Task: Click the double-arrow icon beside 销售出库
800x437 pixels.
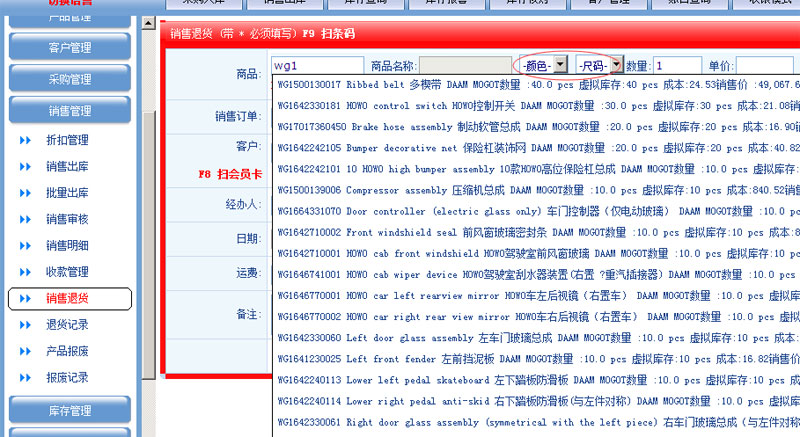Action: (x=25, y=167)
